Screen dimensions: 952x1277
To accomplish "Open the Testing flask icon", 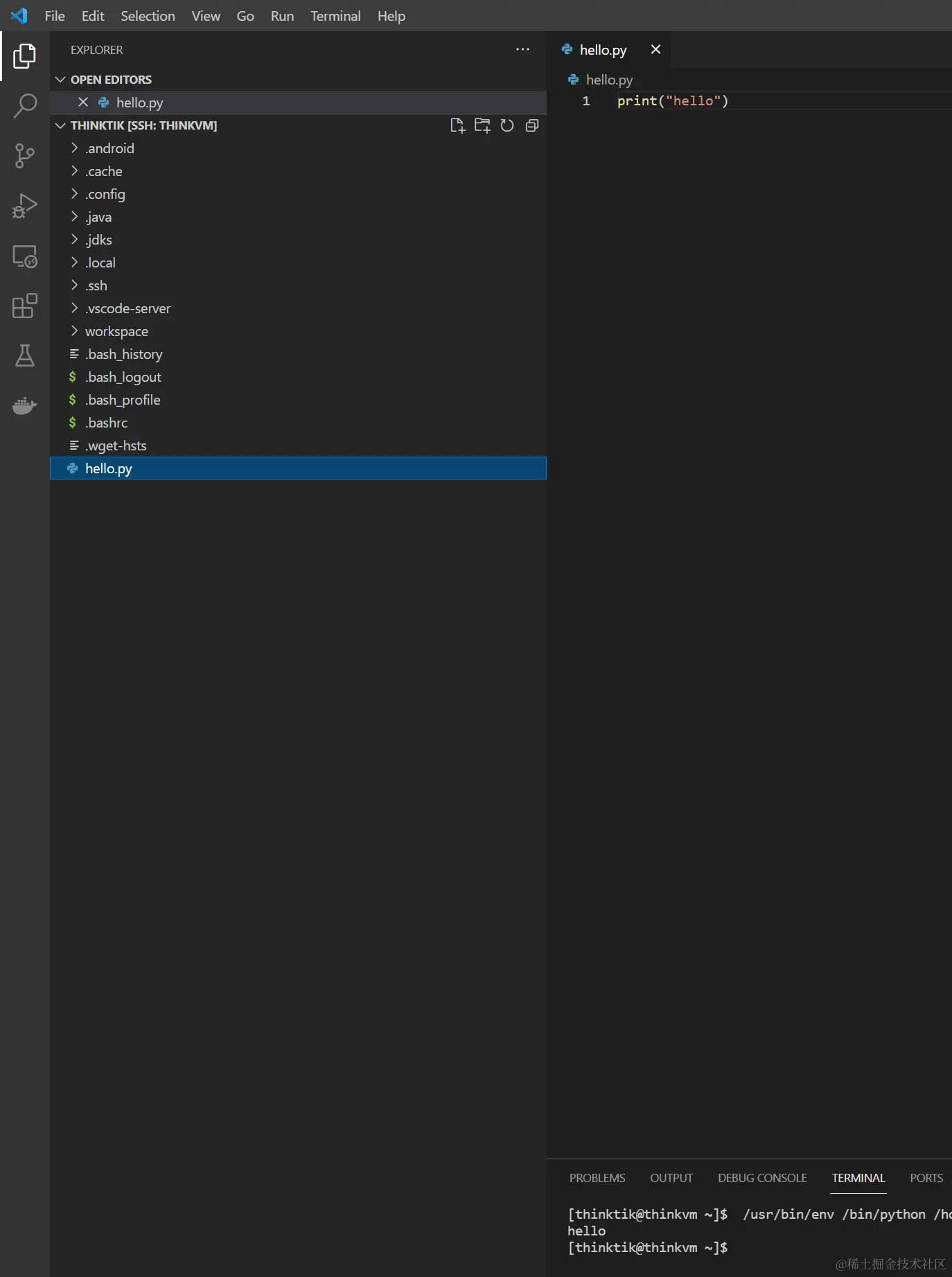I will [25, 355].
